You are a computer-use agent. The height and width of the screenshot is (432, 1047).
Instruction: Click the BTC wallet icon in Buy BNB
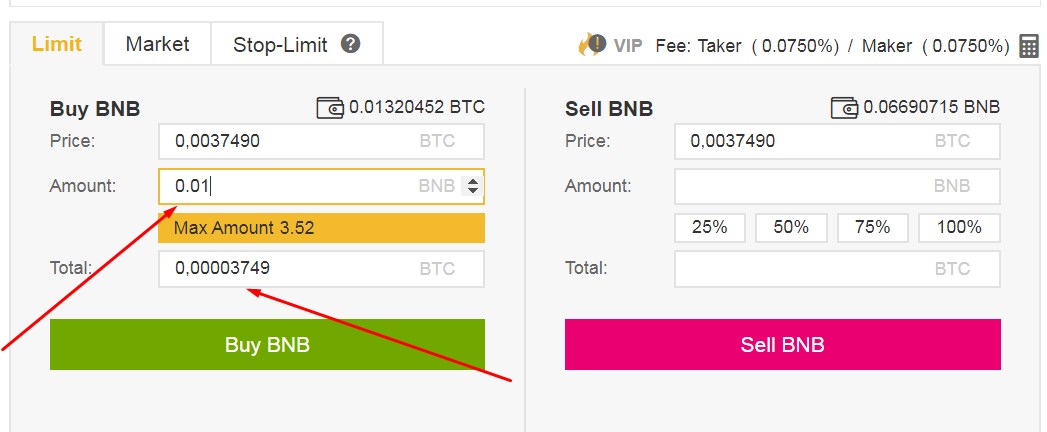pyautogui.click(x=330, y=107)
